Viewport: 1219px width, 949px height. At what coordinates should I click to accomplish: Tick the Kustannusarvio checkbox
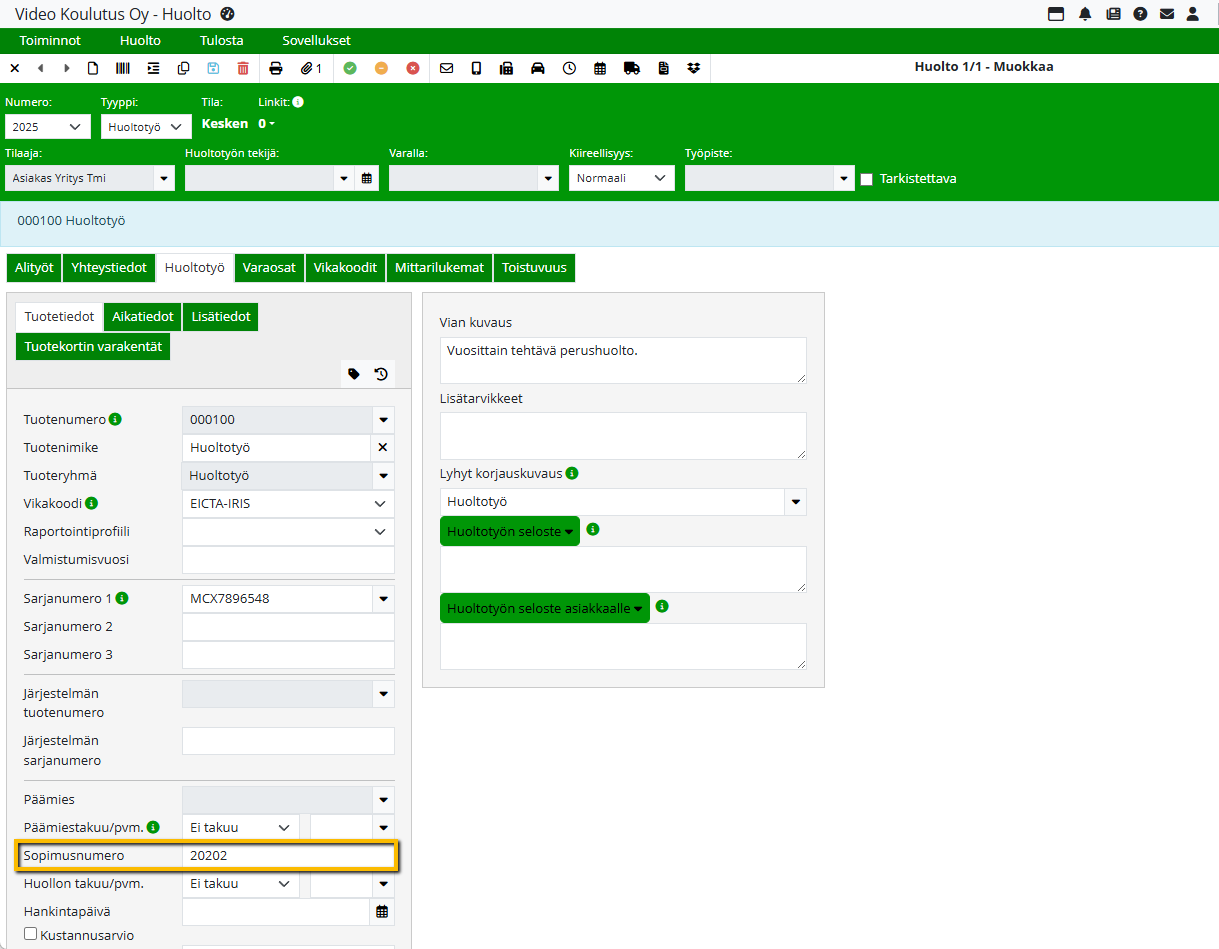tap(31, 934)
